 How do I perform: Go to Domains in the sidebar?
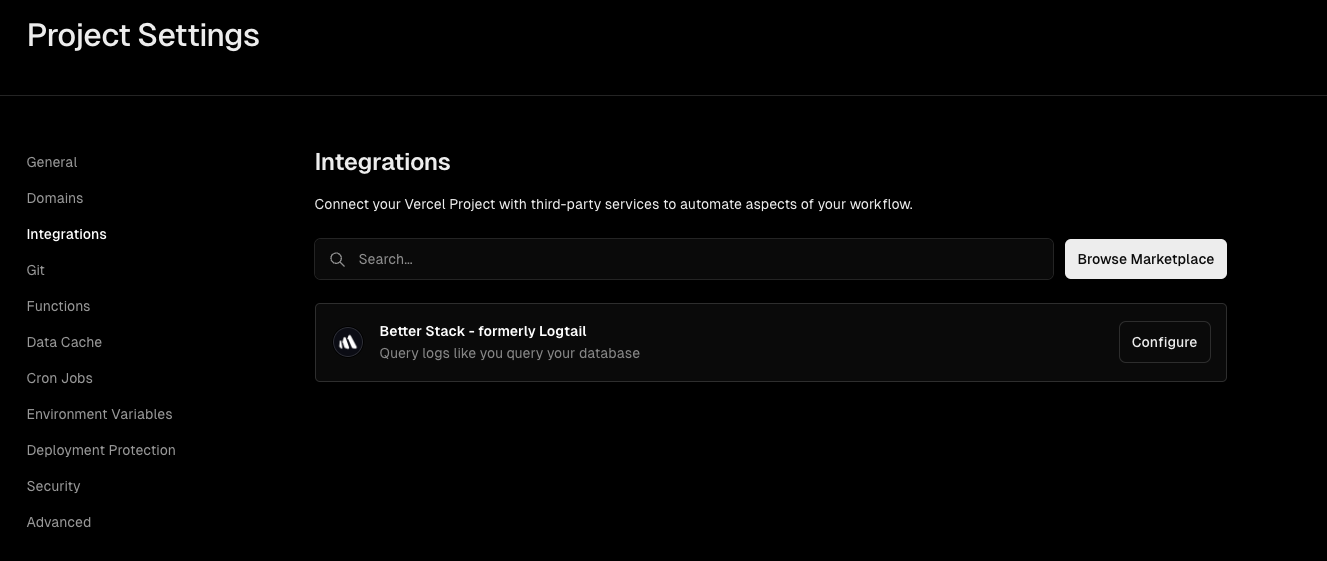(55, 198)
